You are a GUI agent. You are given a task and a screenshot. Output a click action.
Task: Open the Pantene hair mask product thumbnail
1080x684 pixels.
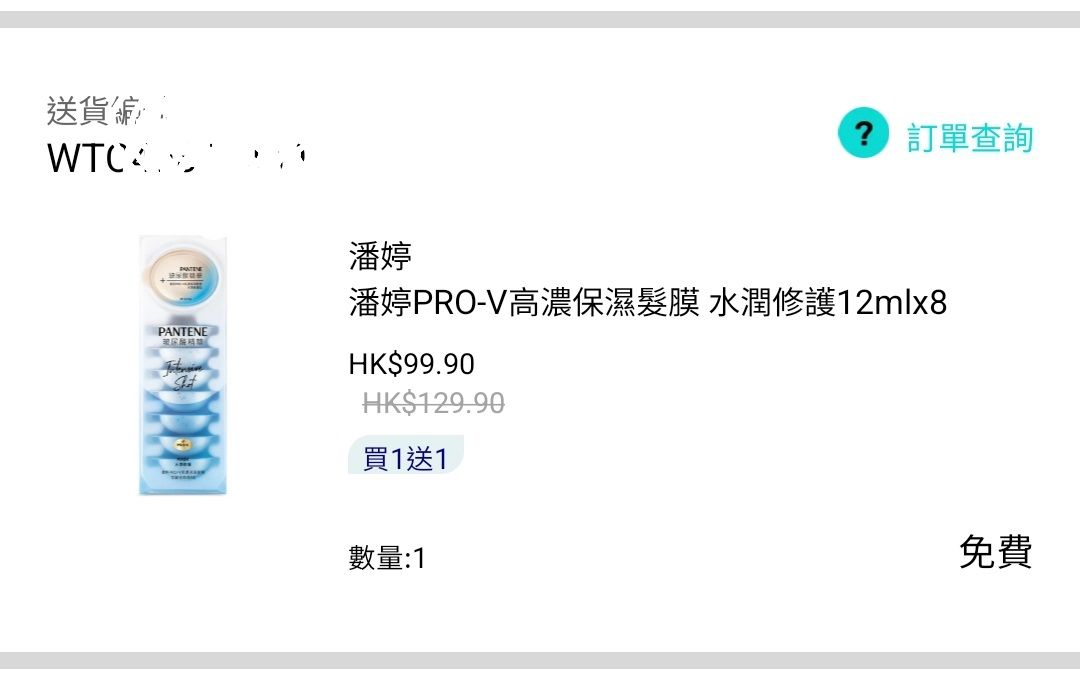[x=183, y=365]
